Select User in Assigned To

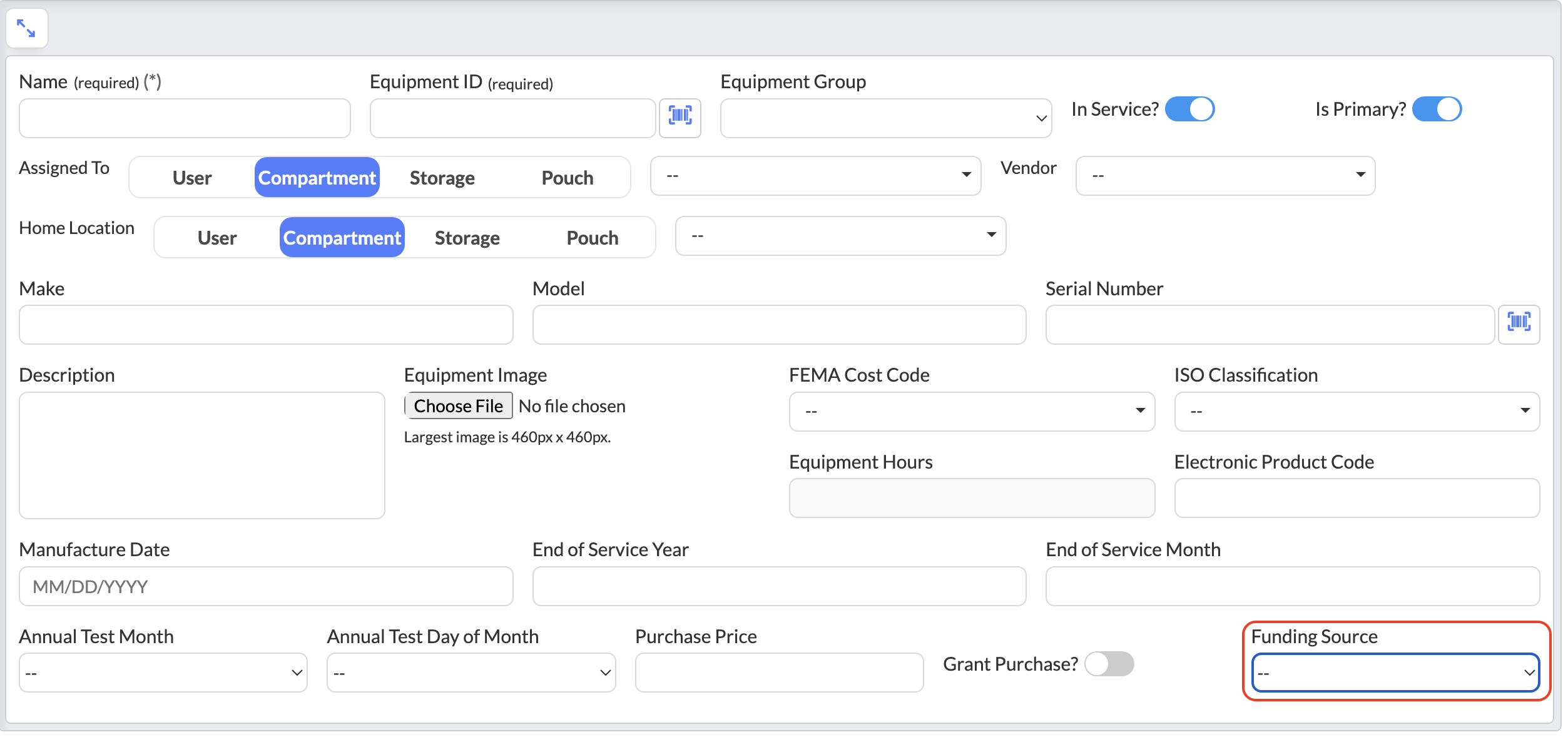click(192, 178)
